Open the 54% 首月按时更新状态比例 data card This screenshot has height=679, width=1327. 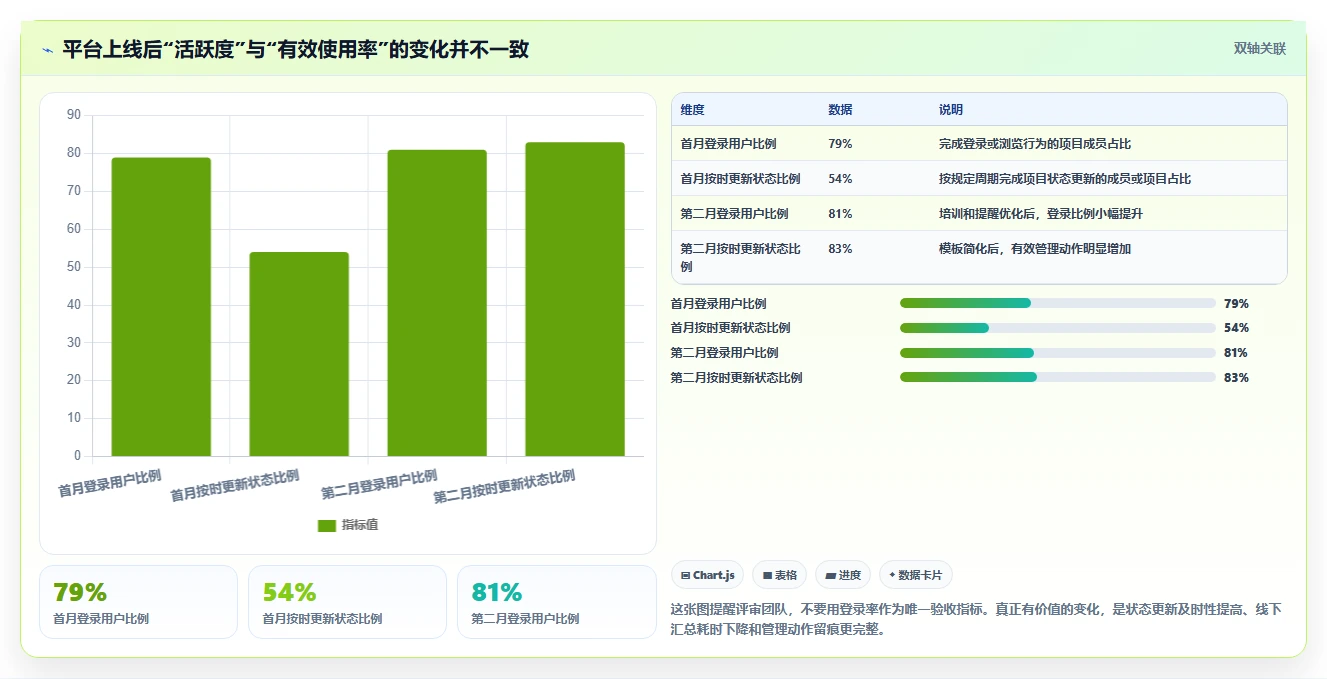pyautogui.click(x=347, y=602)
